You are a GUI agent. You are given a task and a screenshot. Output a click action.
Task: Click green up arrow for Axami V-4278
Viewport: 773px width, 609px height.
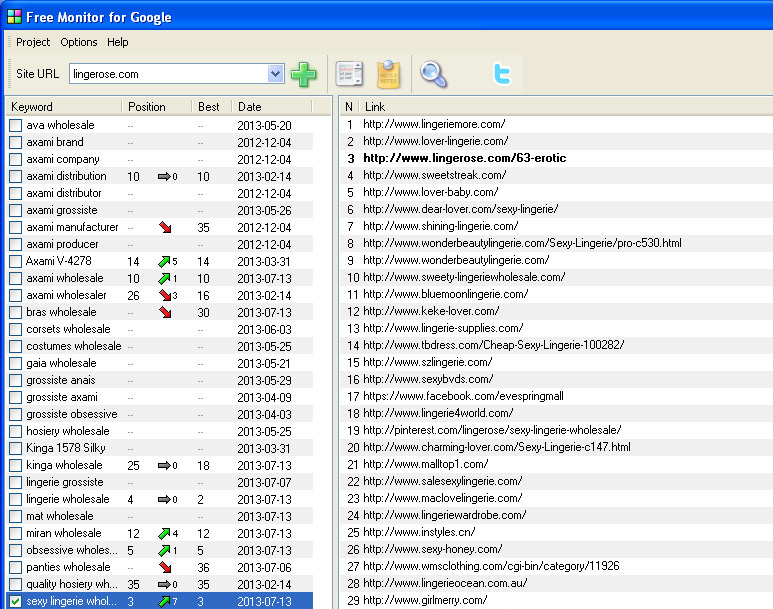(x=164, y=261)
